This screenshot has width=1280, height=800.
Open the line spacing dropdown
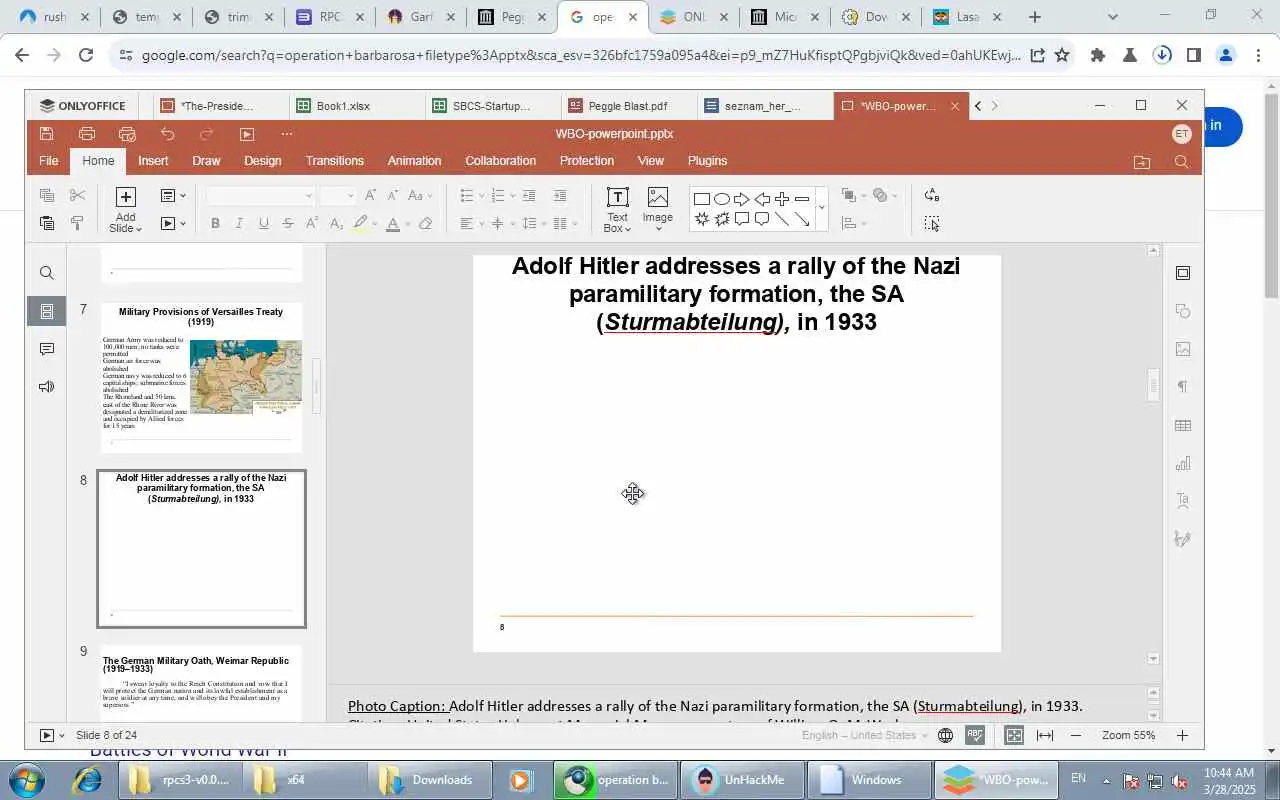(x=534, y=224)
